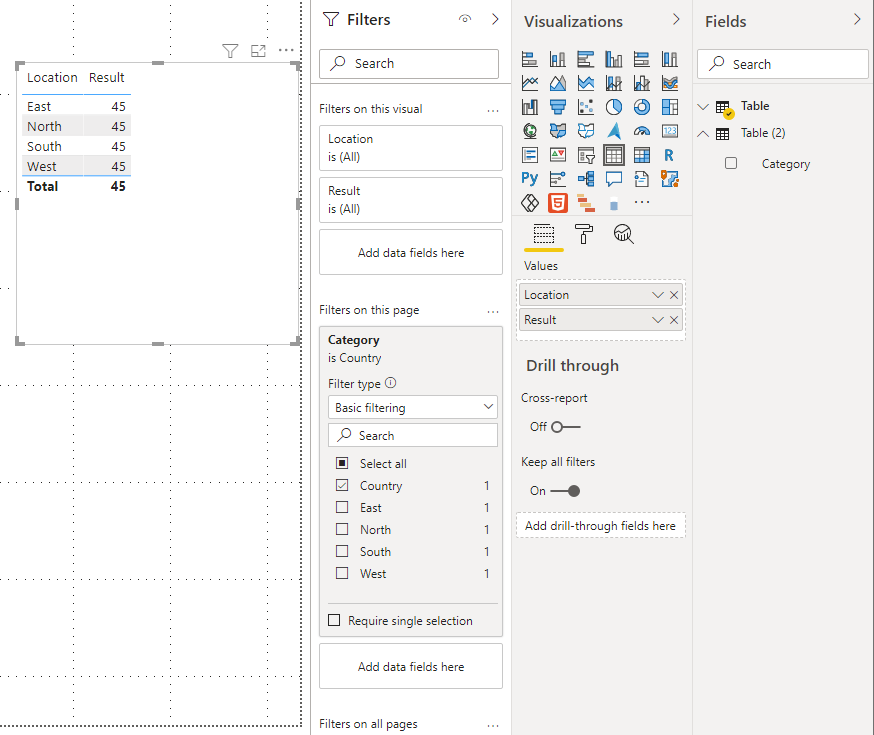Choose the R script visual
The height and width of the screenshot is (735, 874).
[669, 155]
